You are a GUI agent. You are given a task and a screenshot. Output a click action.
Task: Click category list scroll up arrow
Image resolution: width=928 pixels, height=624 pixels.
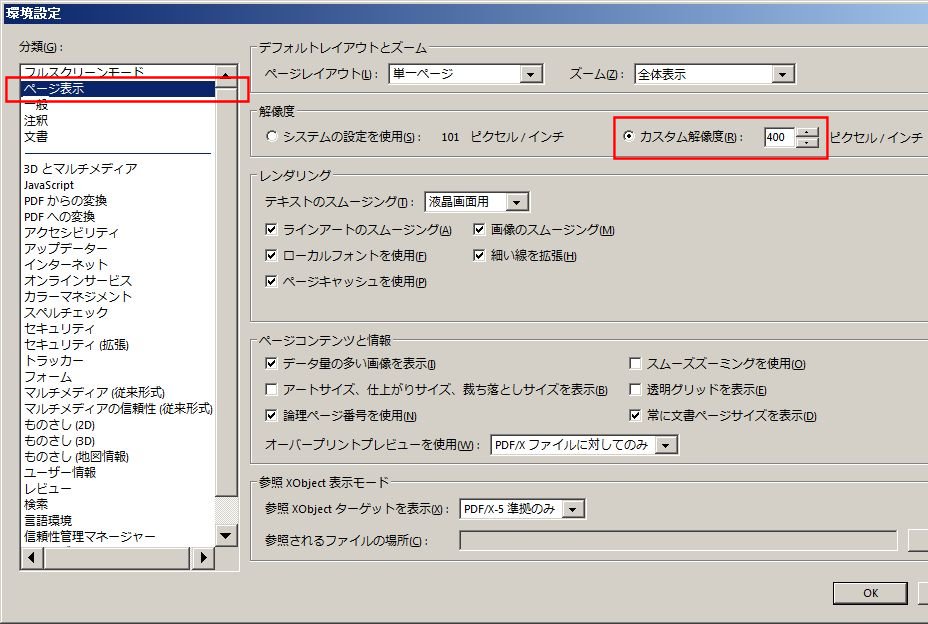[225, 75]
